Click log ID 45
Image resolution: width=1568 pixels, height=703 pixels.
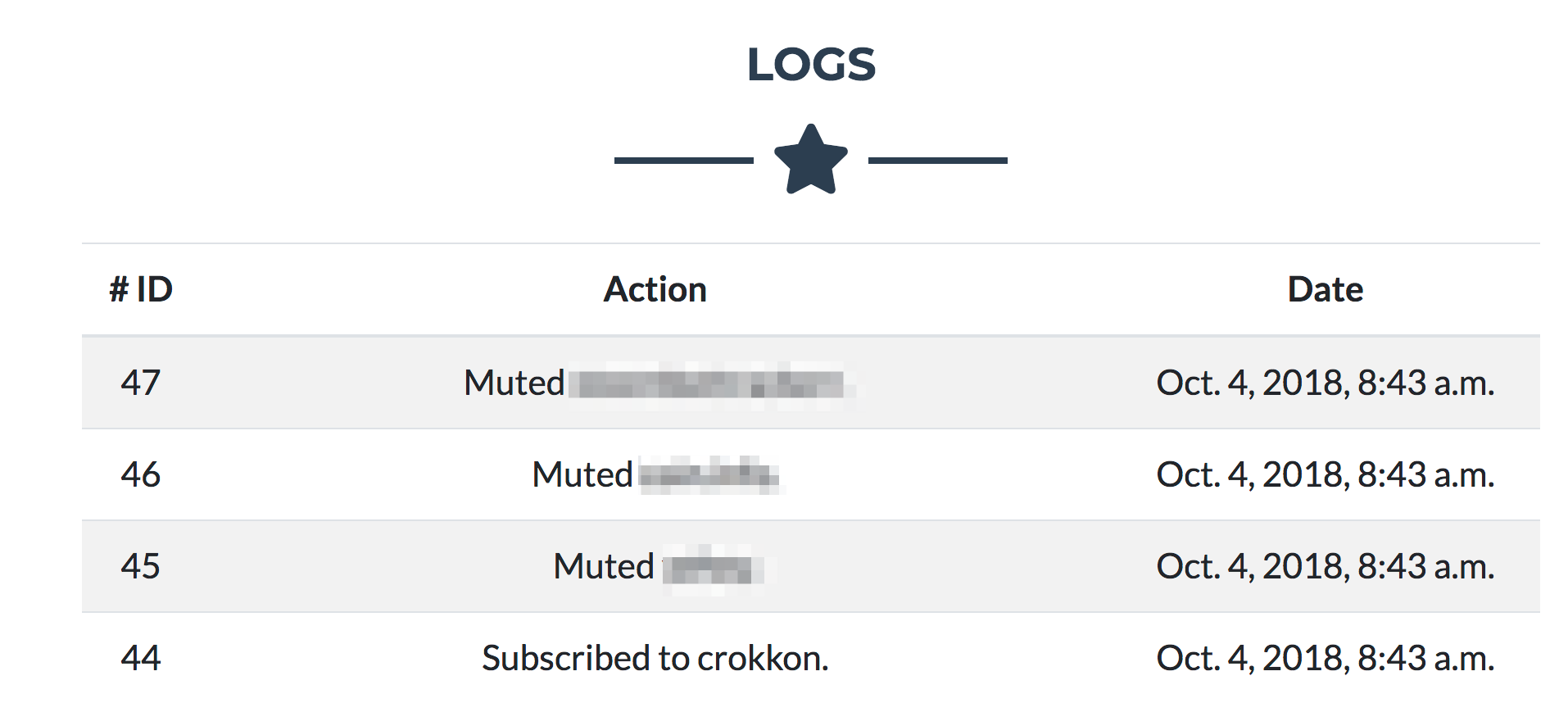141,566
